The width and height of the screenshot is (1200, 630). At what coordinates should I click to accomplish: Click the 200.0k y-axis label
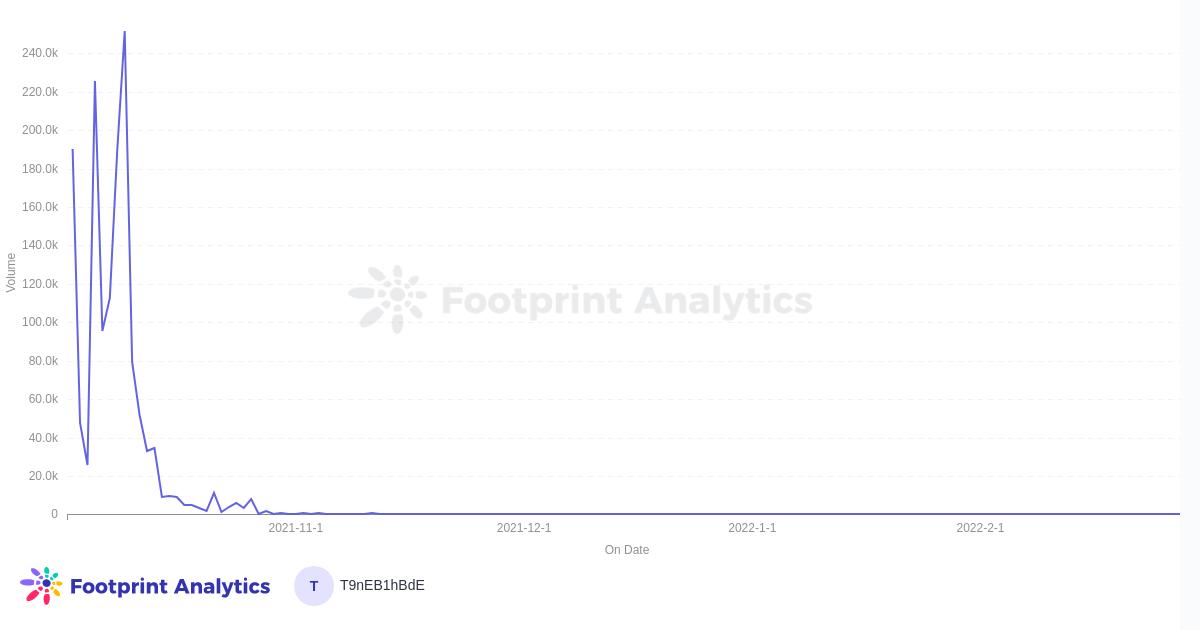click(40, 130)
